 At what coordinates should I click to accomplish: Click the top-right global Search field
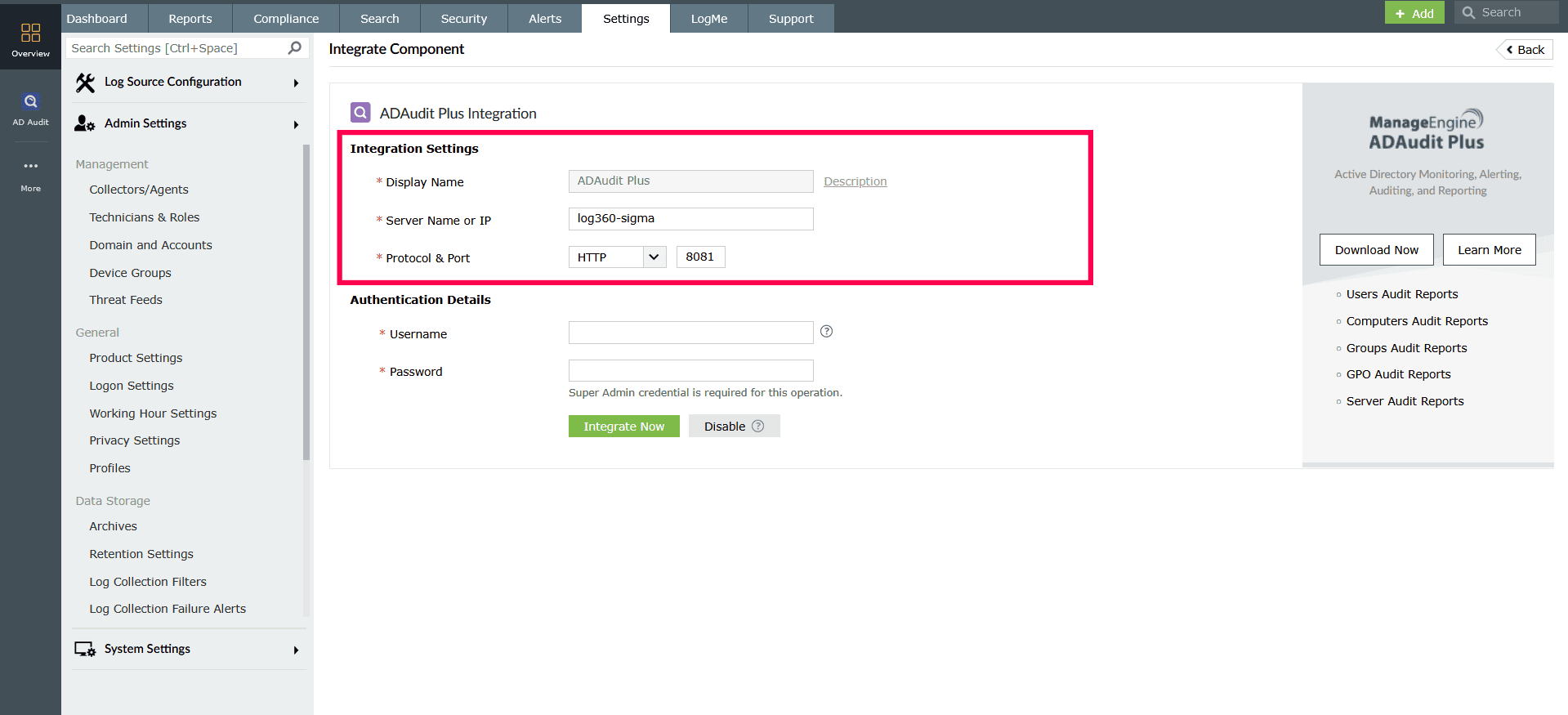pyautogui.click(x=1507, y=12)
